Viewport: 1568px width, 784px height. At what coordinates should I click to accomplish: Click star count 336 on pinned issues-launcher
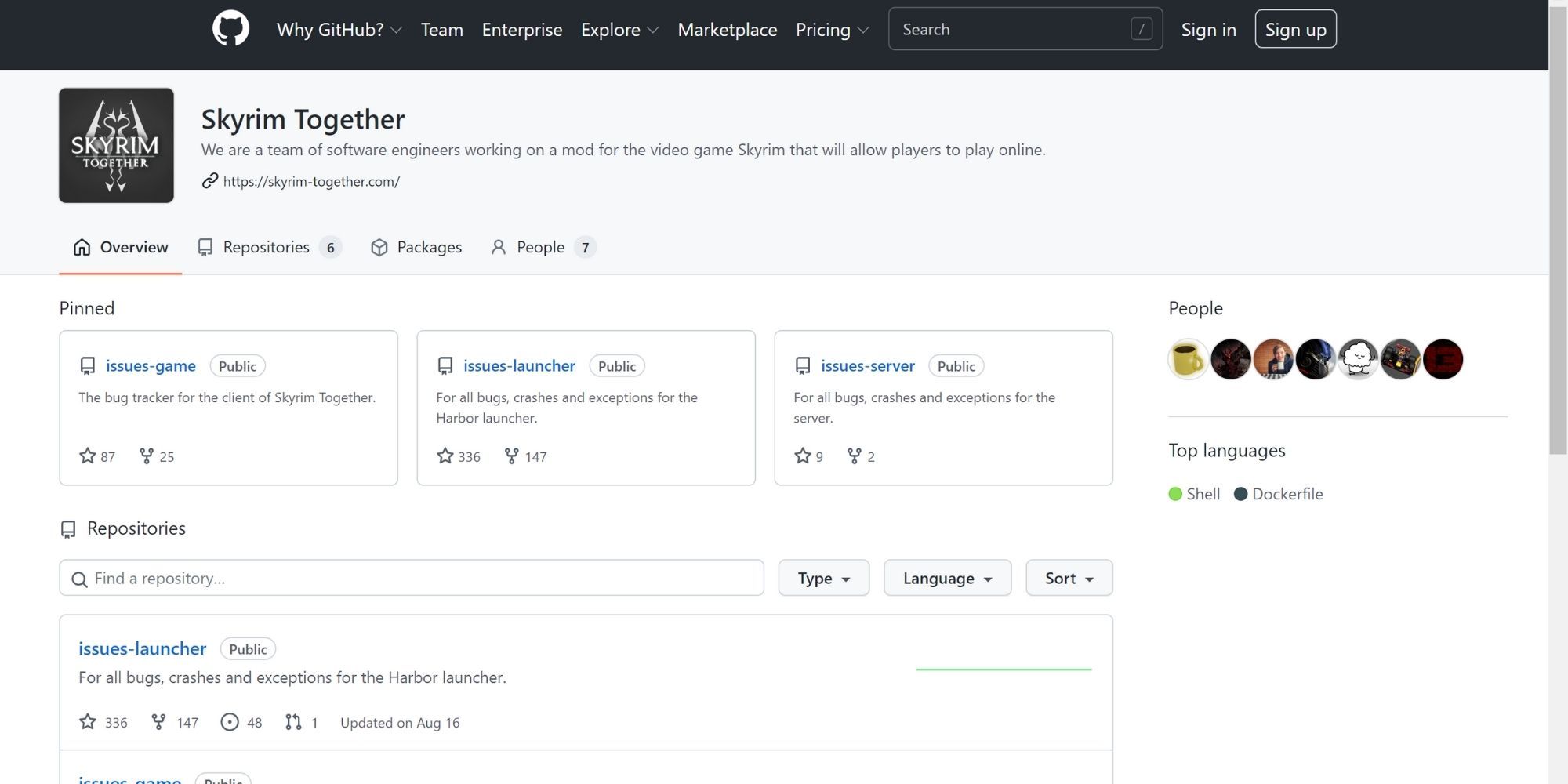click(459, 456)
